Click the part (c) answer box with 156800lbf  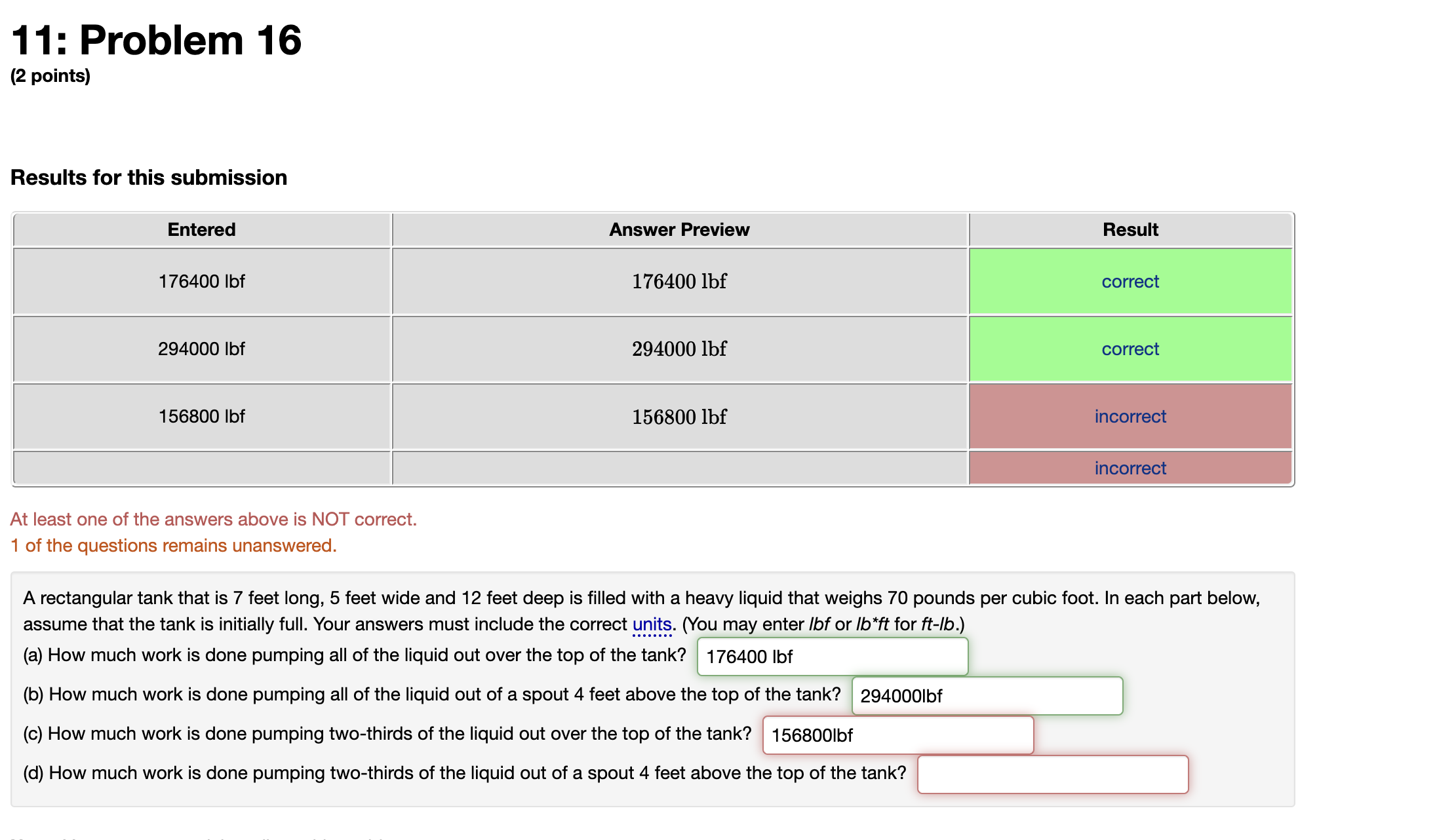tap(897, 735)
